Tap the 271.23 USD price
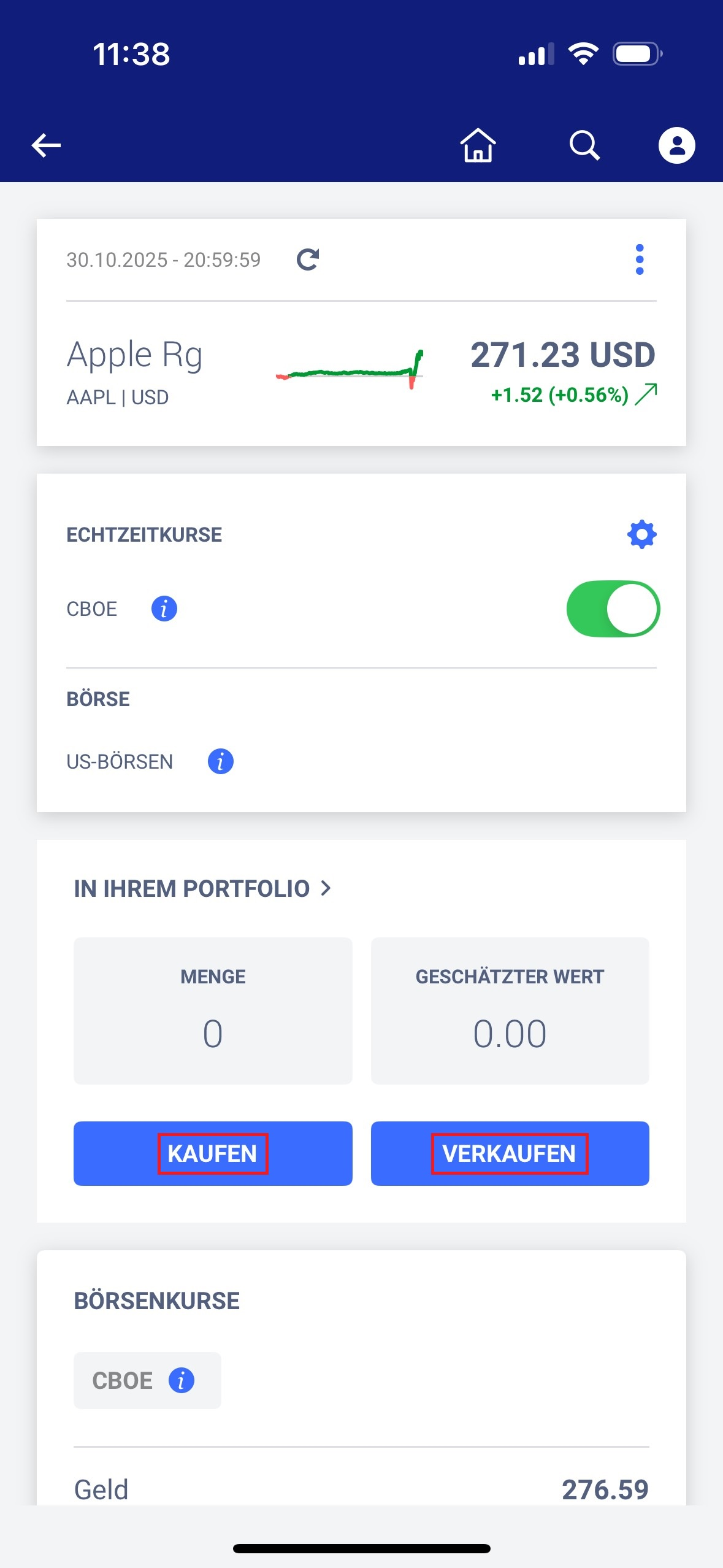Screen dimensions: 723x1568 pyautogui.click(x=562, y=355)
